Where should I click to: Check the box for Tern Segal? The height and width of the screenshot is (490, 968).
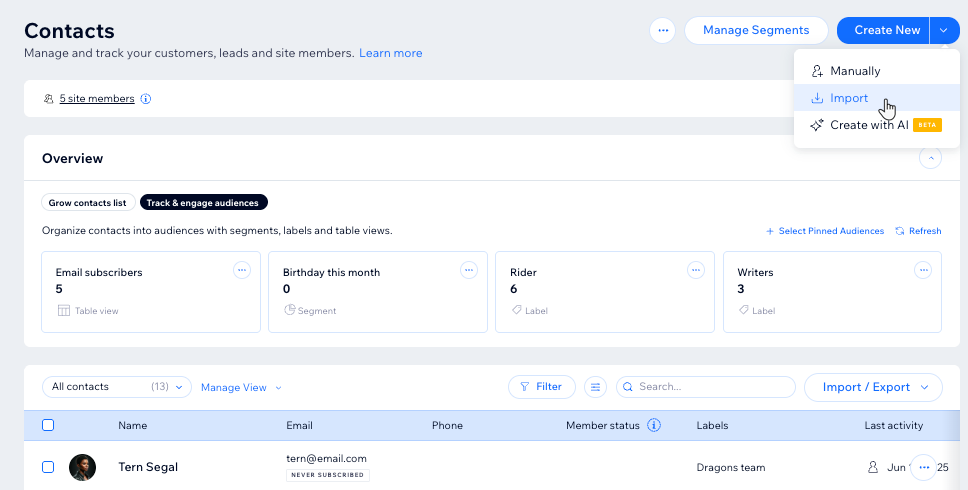[48, 467]
